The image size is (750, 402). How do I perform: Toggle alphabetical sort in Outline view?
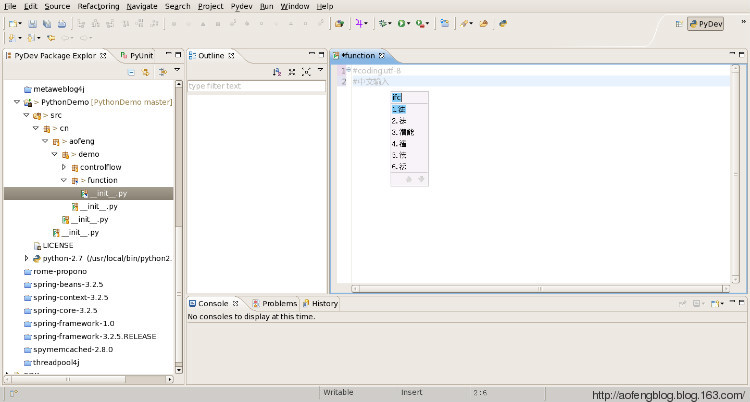pyautogui.click(x=276, y=72)
